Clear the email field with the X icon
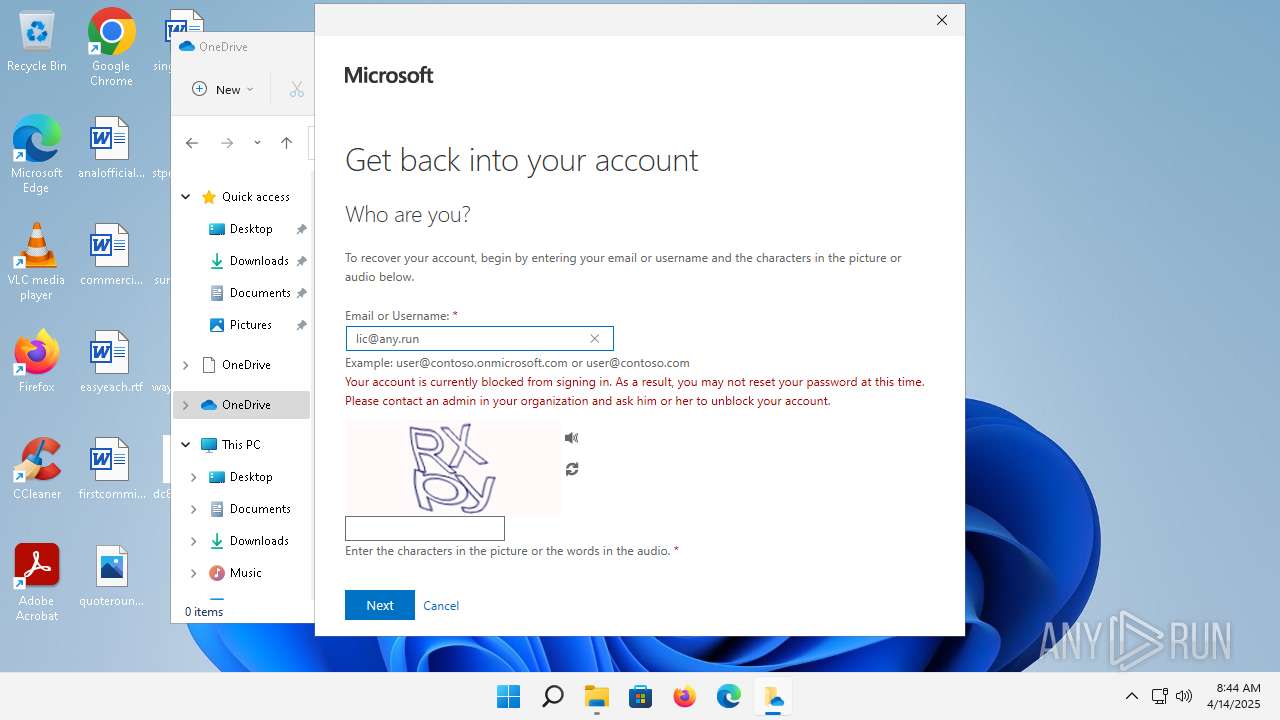The image size is (1280, 720). coord(595,339)
